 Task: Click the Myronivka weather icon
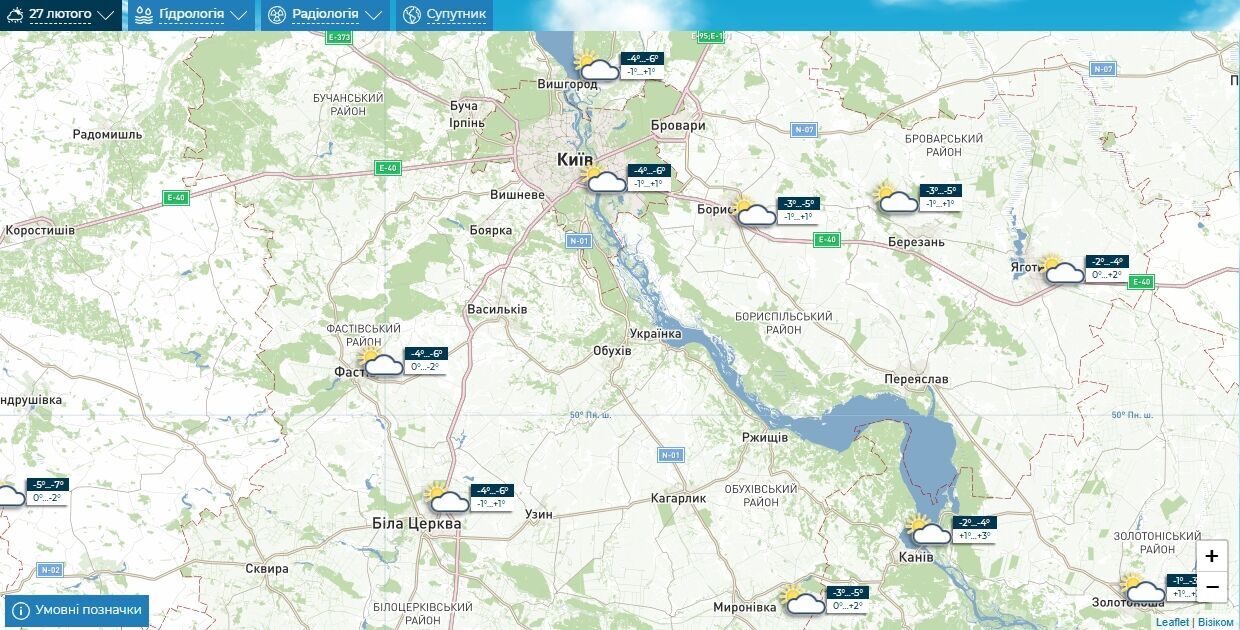(803, 600)
